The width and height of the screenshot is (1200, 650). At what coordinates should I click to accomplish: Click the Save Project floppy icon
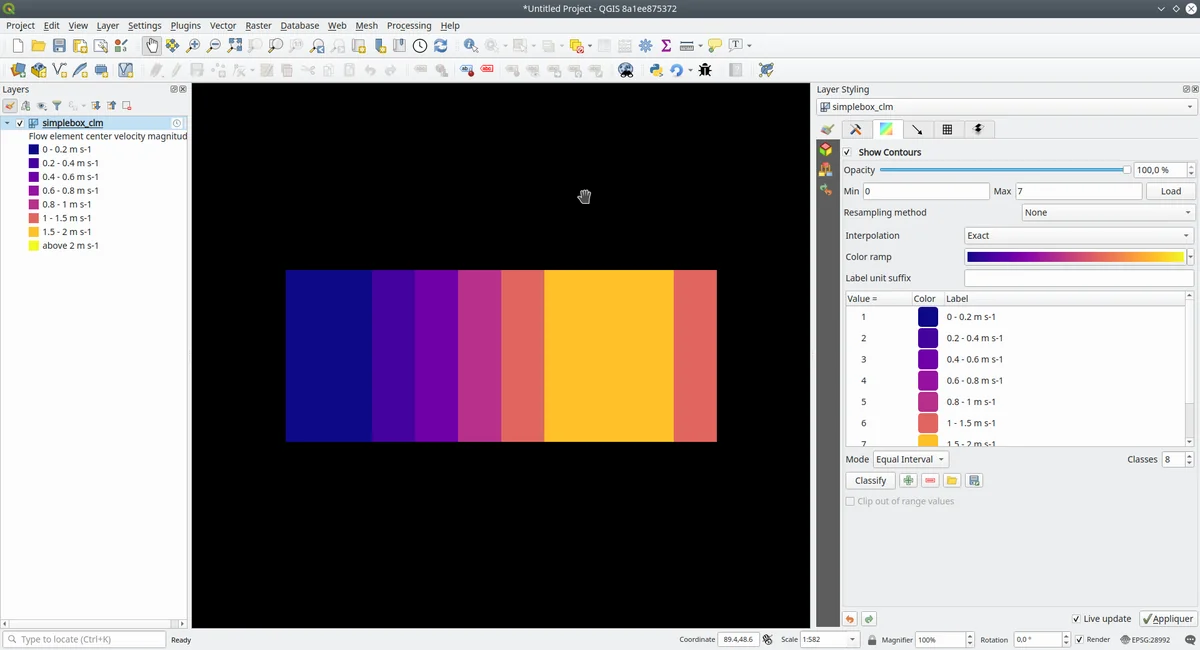pos(59,46)
